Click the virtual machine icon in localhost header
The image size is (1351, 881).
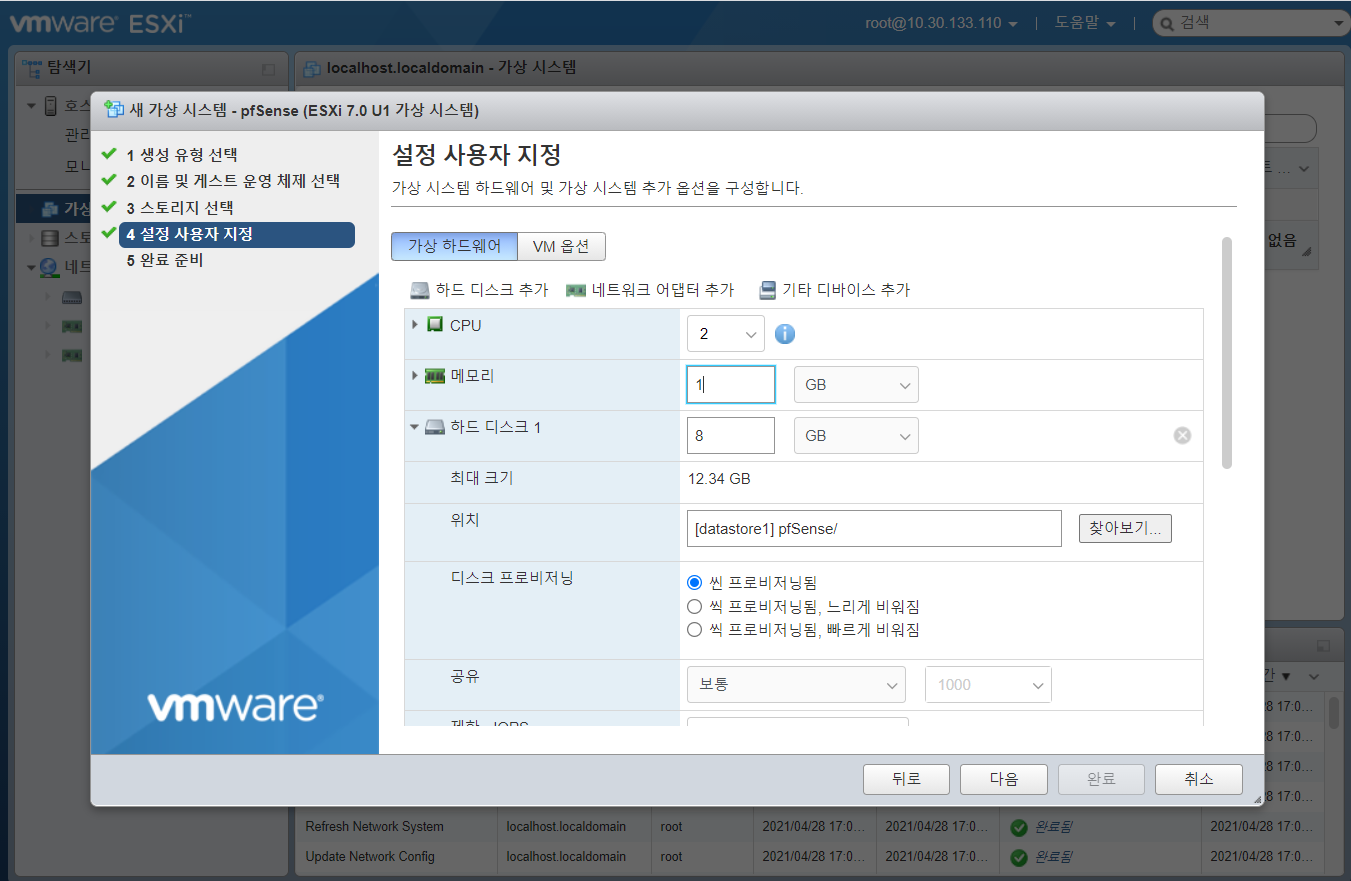(x=311, y=68)
